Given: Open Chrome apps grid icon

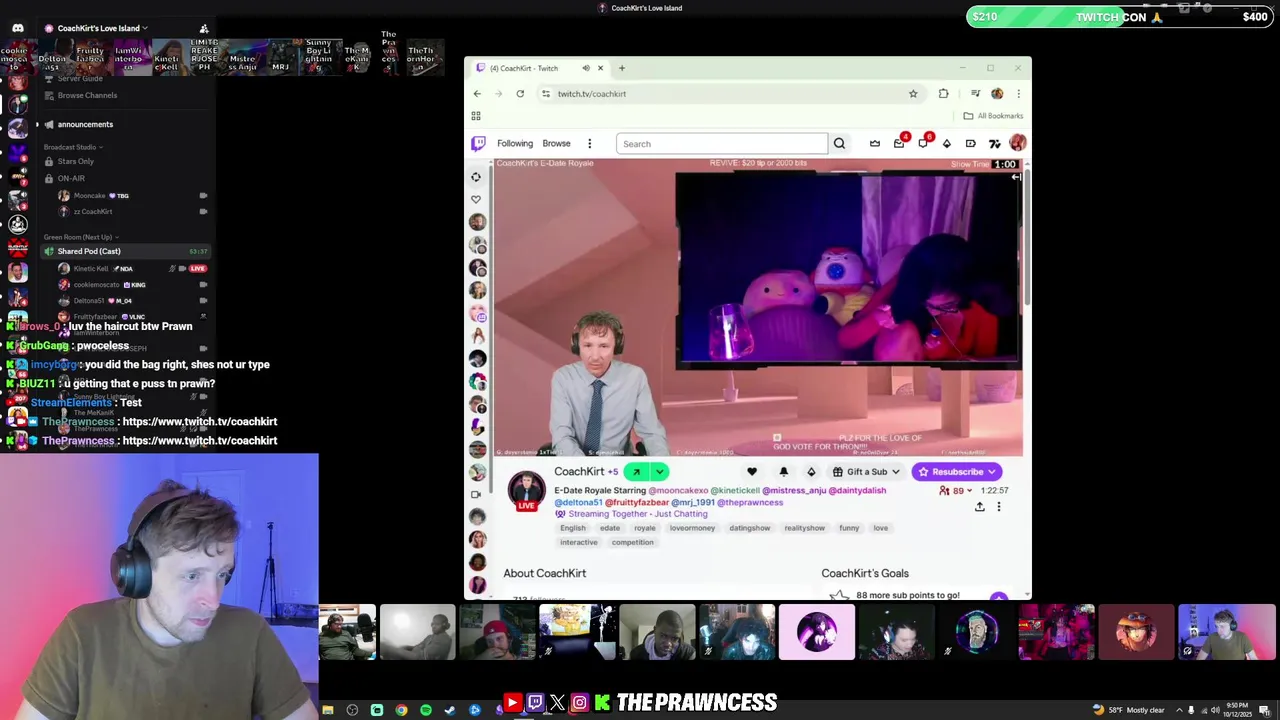Looking at the screenshot, I should pos(476,116).
